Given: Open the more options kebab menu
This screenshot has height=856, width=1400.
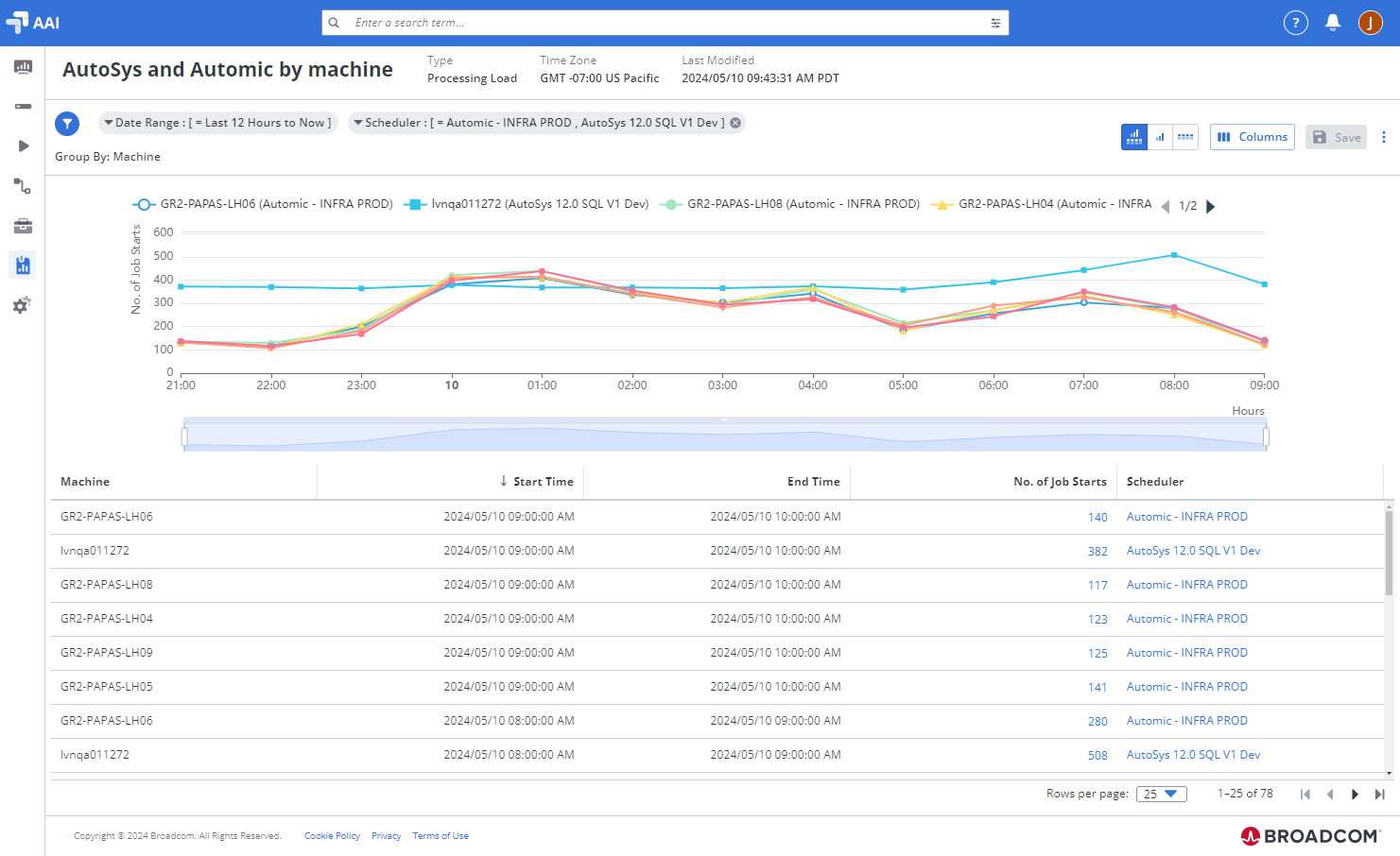Looking at the screenshot, I should (x=1384, y=137).
